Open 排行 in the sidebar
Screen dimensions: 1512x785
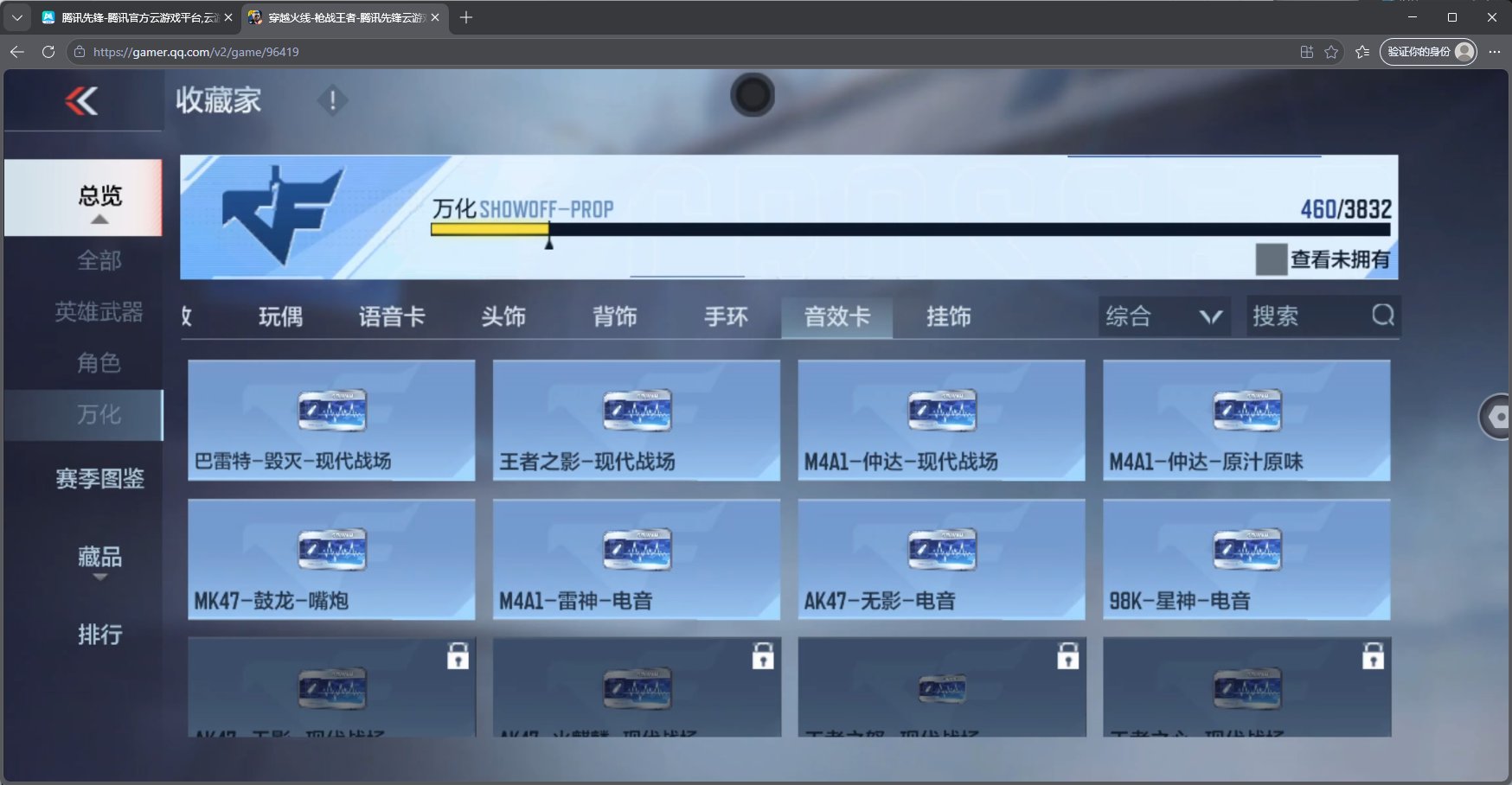pyautogui.click(x=100, y=635)
